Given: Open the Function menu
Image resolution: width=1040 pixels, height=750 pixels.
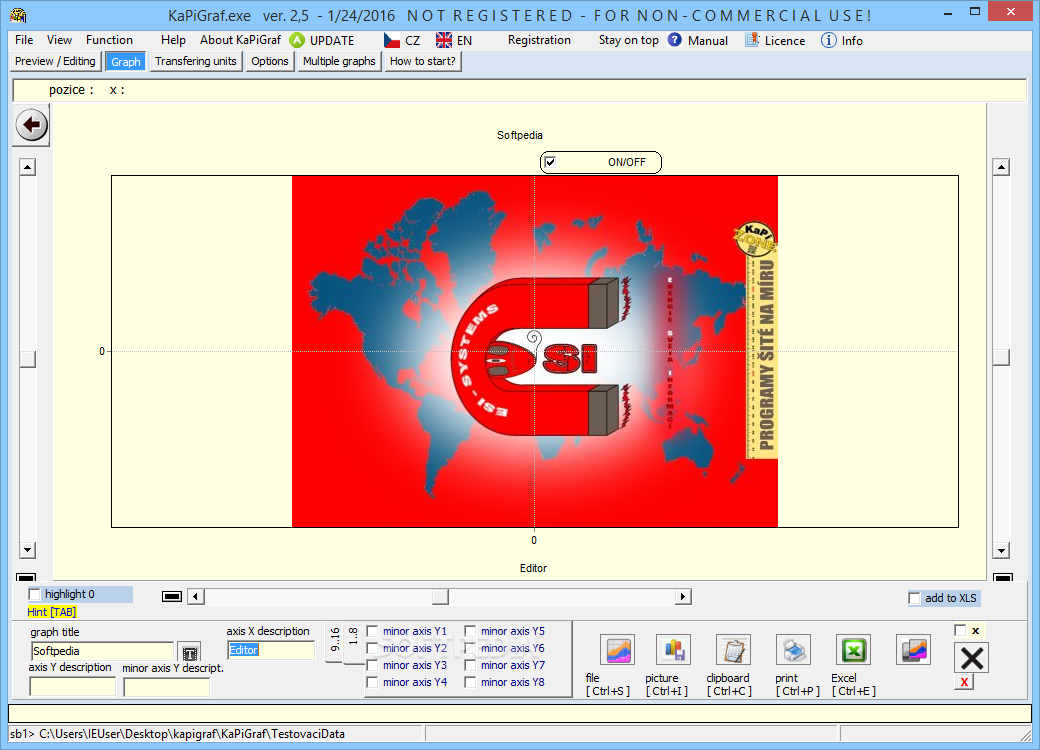Looking at the screenshot, I should tap(109, 40).
